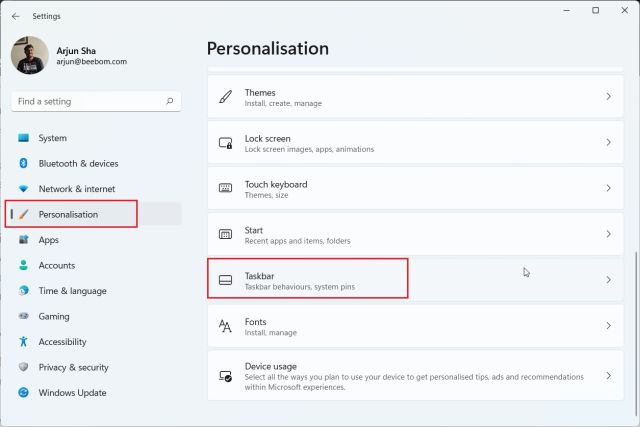Select the Bluetooth & devices icon
This screenshot has width=640, height=427.
pyautogui.click(x=24, y=163)
